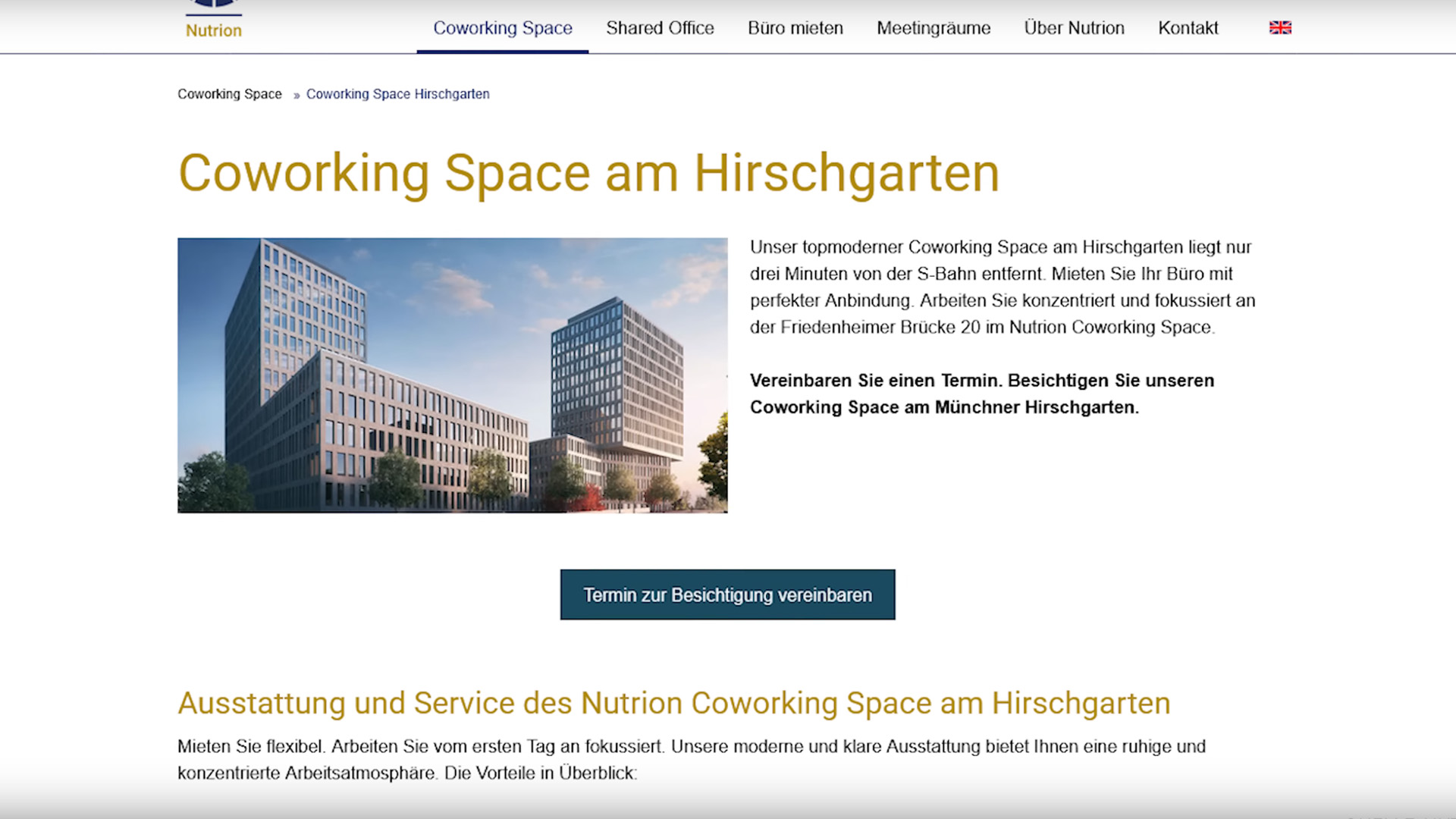Open Meetingräume in the navigation
The image size is (1456, 819).
[x=934, y=28]
